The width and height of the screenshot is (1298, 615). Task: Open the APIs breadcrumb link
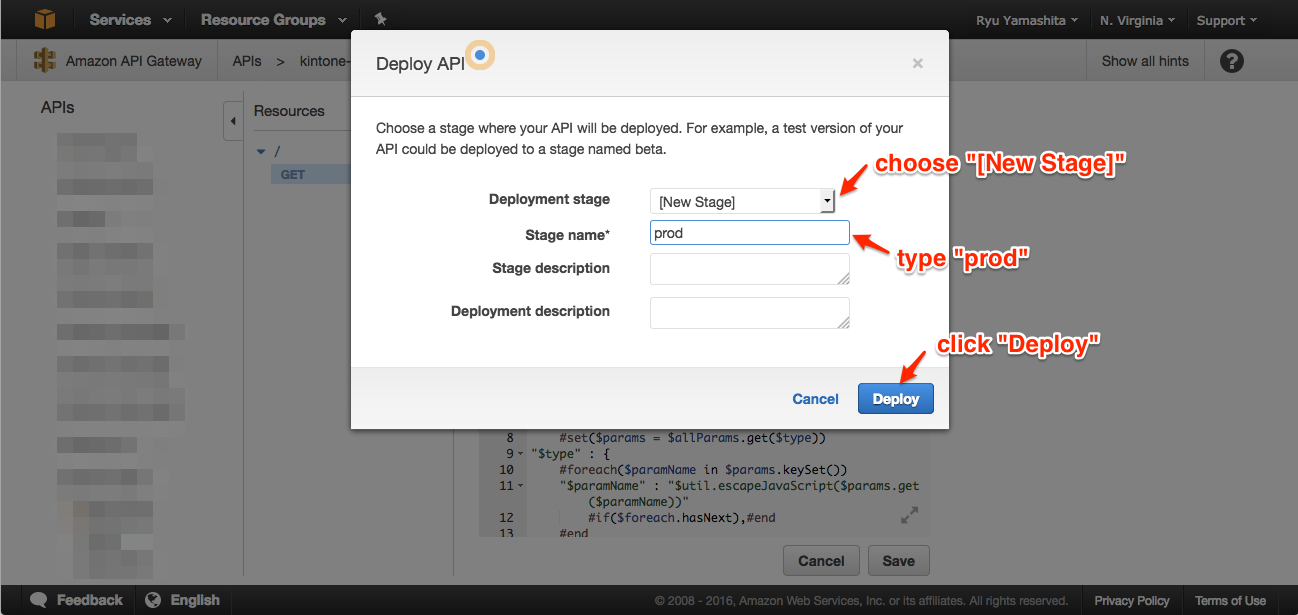[x=247, y=61]
